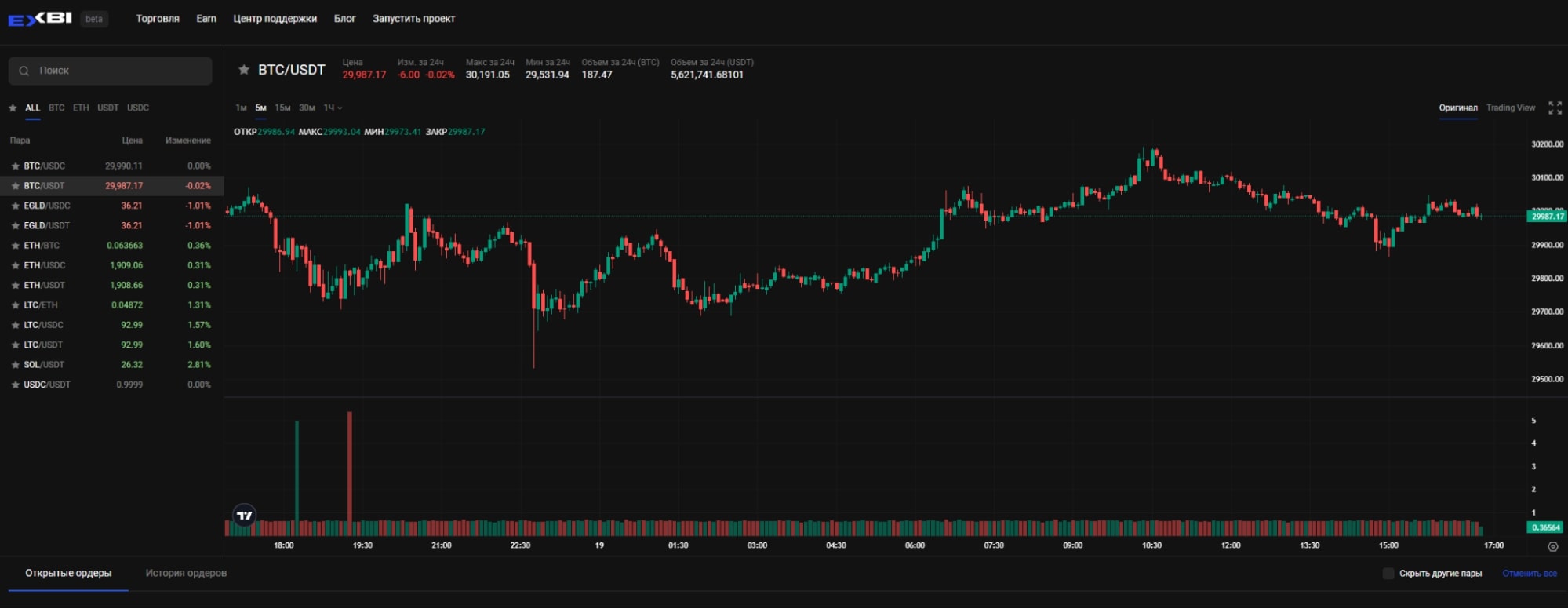Tick the 'Скрыть другие пары' checkbox

pyautogui.click(x=1388, y=574)
